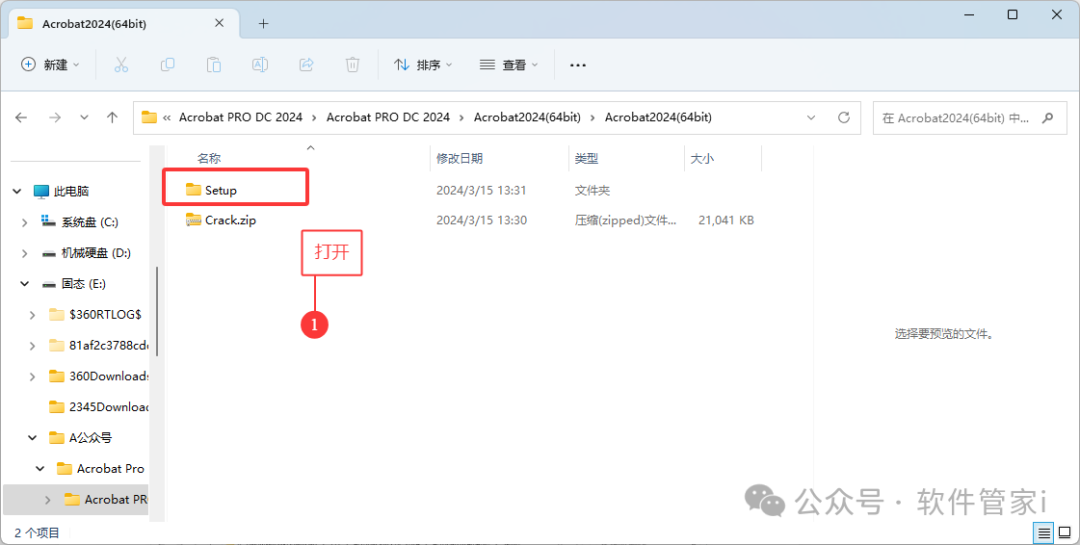Expand the 机械硬盘 (D:) drive node
The width and height of the screenshot is (1080, 545).
pos(25,254)
